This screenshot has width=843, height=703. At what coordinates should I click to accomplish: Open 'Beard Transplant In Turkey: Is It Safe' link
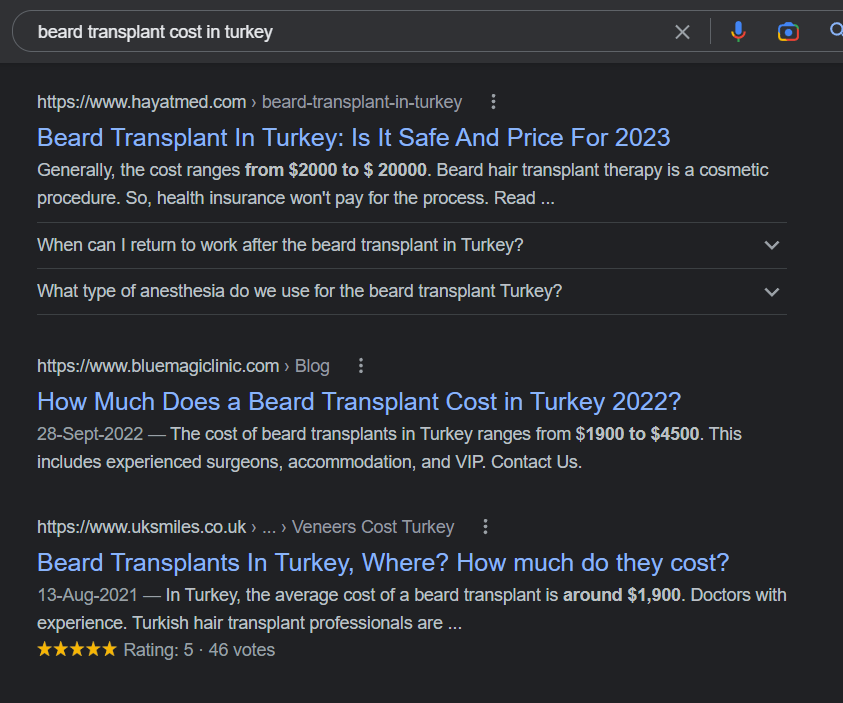point(353,137)
